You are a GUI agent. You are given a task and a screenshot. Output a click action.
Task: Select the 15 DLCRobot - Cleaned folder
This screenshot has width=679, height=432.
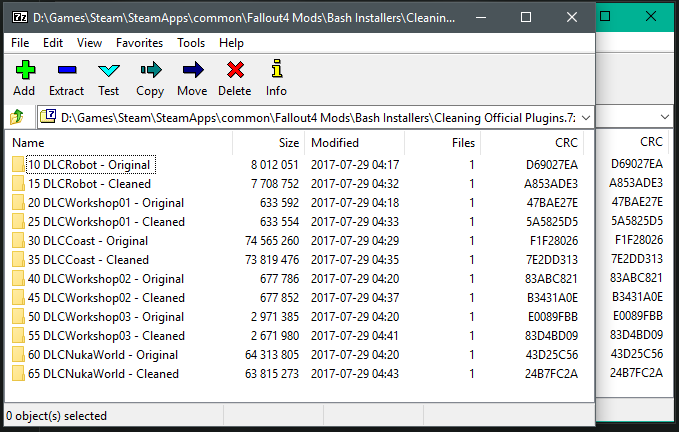(x=89, y=184)
